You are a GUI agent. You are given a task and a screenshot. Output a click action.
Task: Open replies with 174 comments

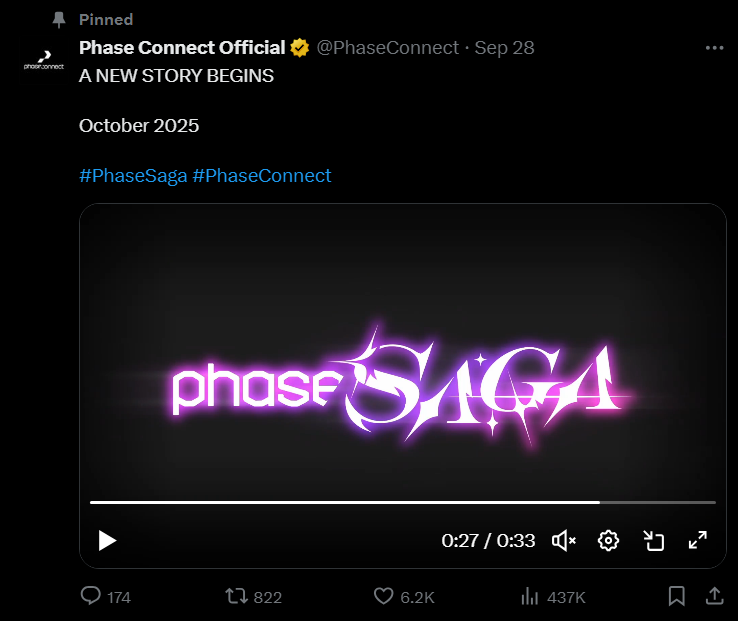(x=91, y=597)
